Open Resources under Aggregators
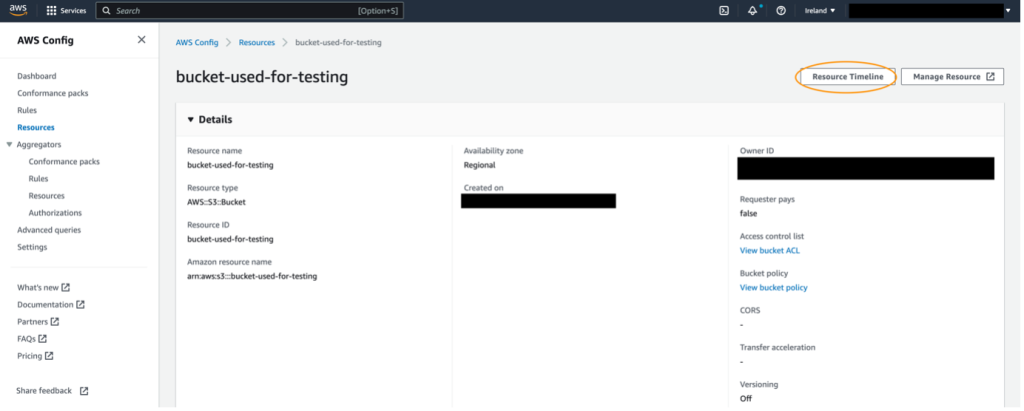The image size is (1024, 411). tap(46, 195)
